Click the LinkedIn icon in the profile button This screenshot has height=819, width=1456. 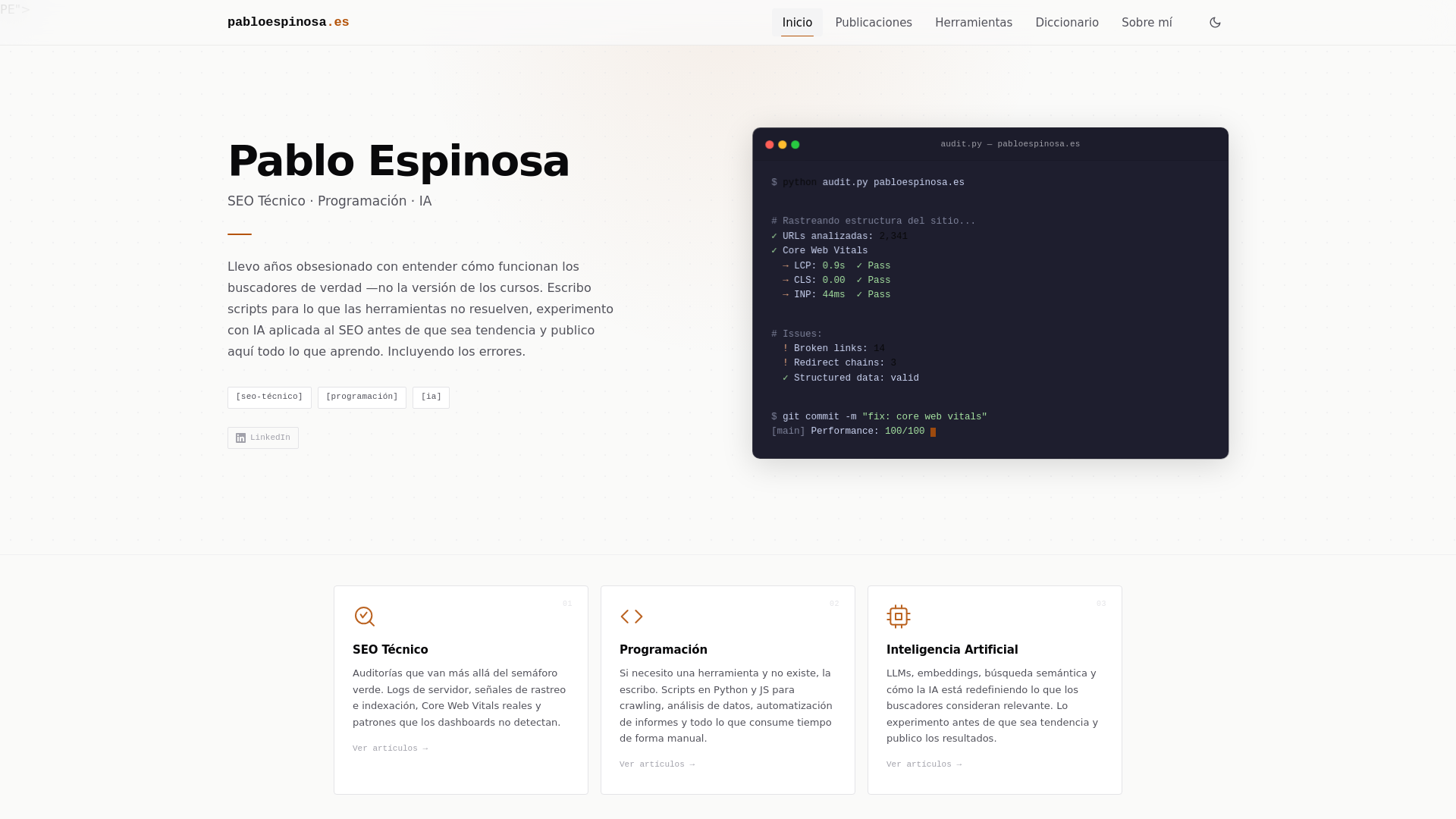pyautogui.click(x=240, y=438)
